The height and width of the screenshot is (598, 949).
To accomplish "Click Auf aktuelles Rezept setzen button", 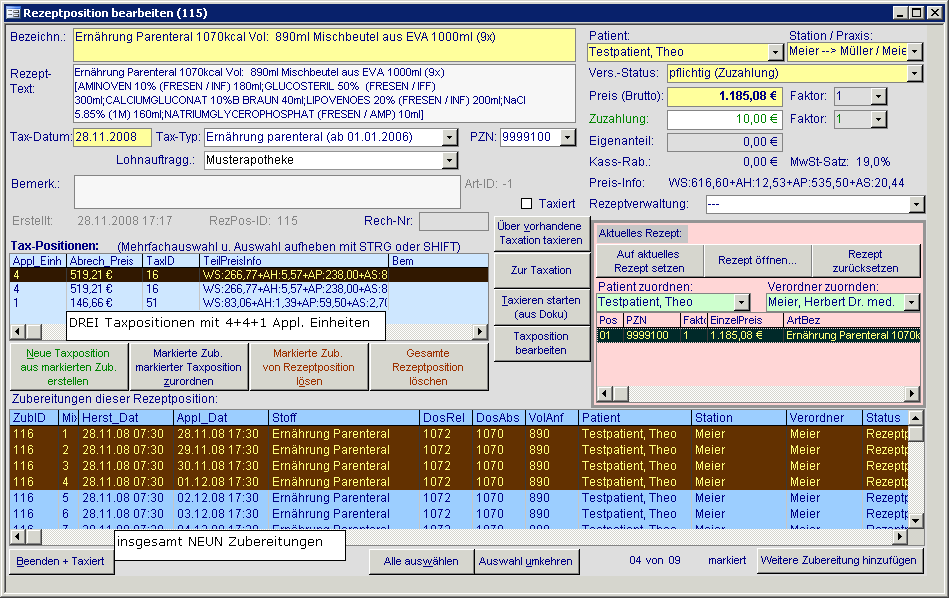I will (649, 261).
